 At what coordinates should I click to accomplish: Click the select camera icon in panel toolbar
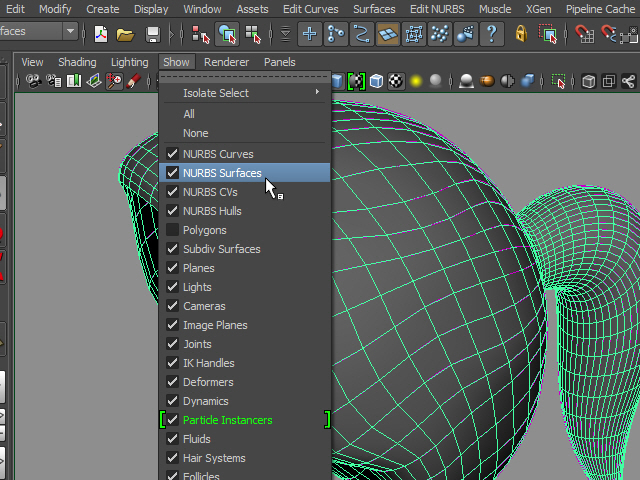[x=34, y=81]
